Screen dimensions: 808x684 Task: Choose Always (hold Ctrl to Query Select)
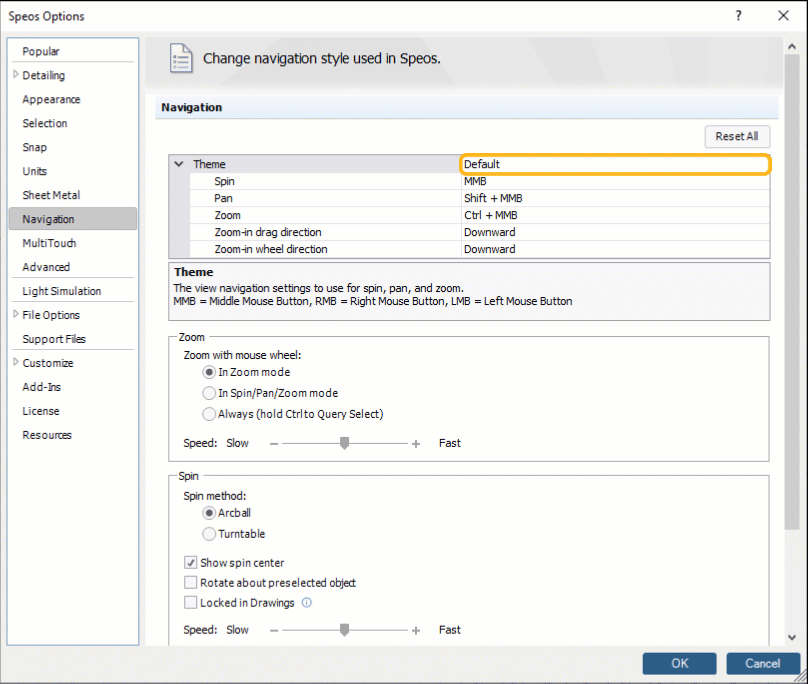point(209,413)
